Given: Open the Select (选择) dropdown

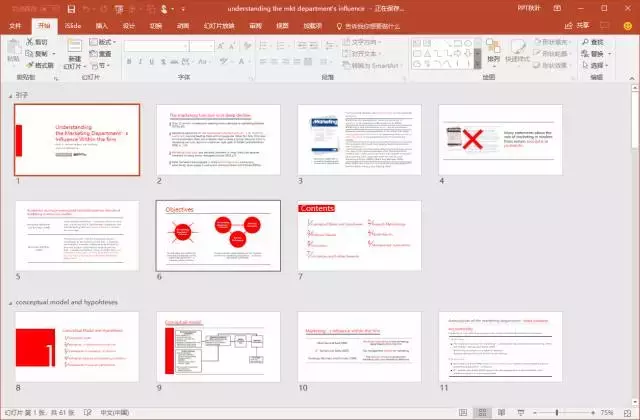Looking at the screenshot, I should [595, 65].
